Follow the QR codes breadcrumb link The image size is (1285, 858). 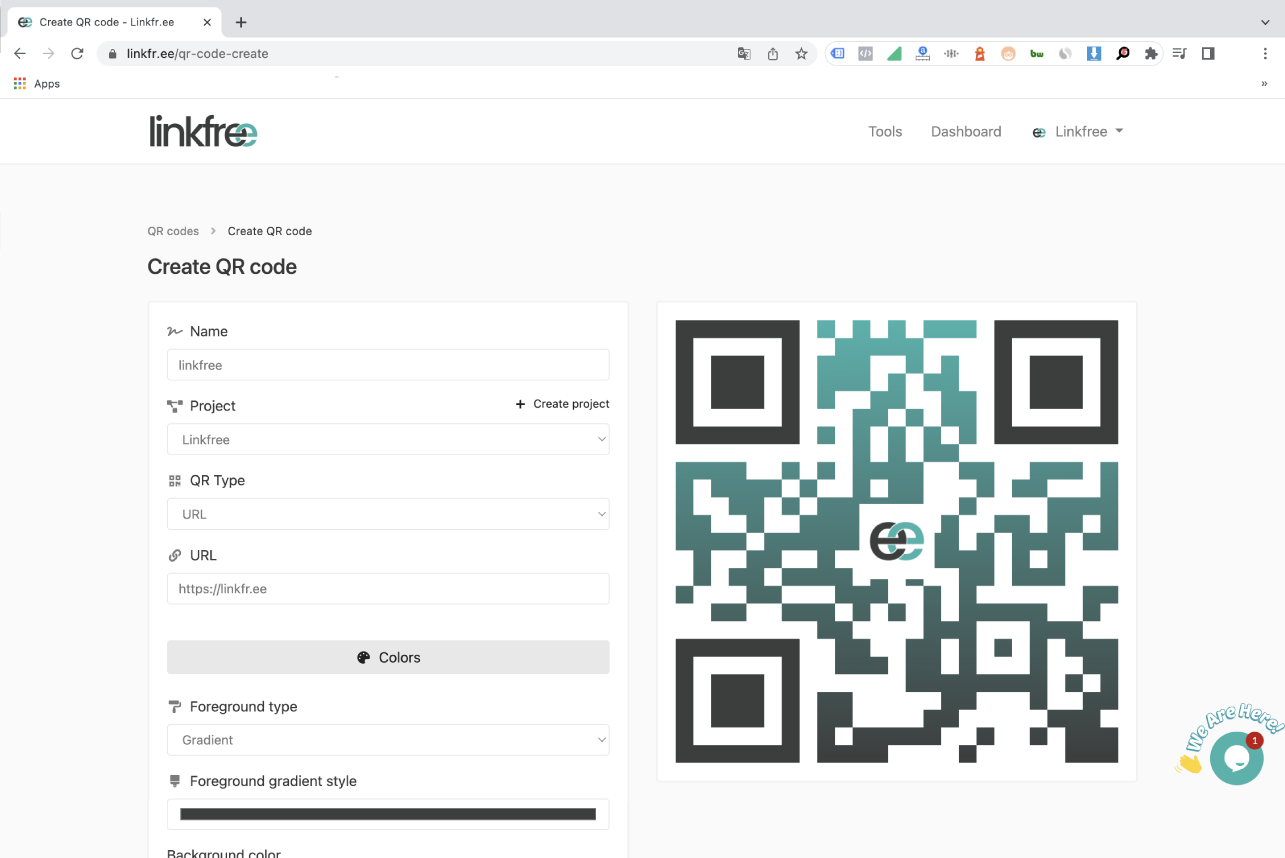coord(173,231)
